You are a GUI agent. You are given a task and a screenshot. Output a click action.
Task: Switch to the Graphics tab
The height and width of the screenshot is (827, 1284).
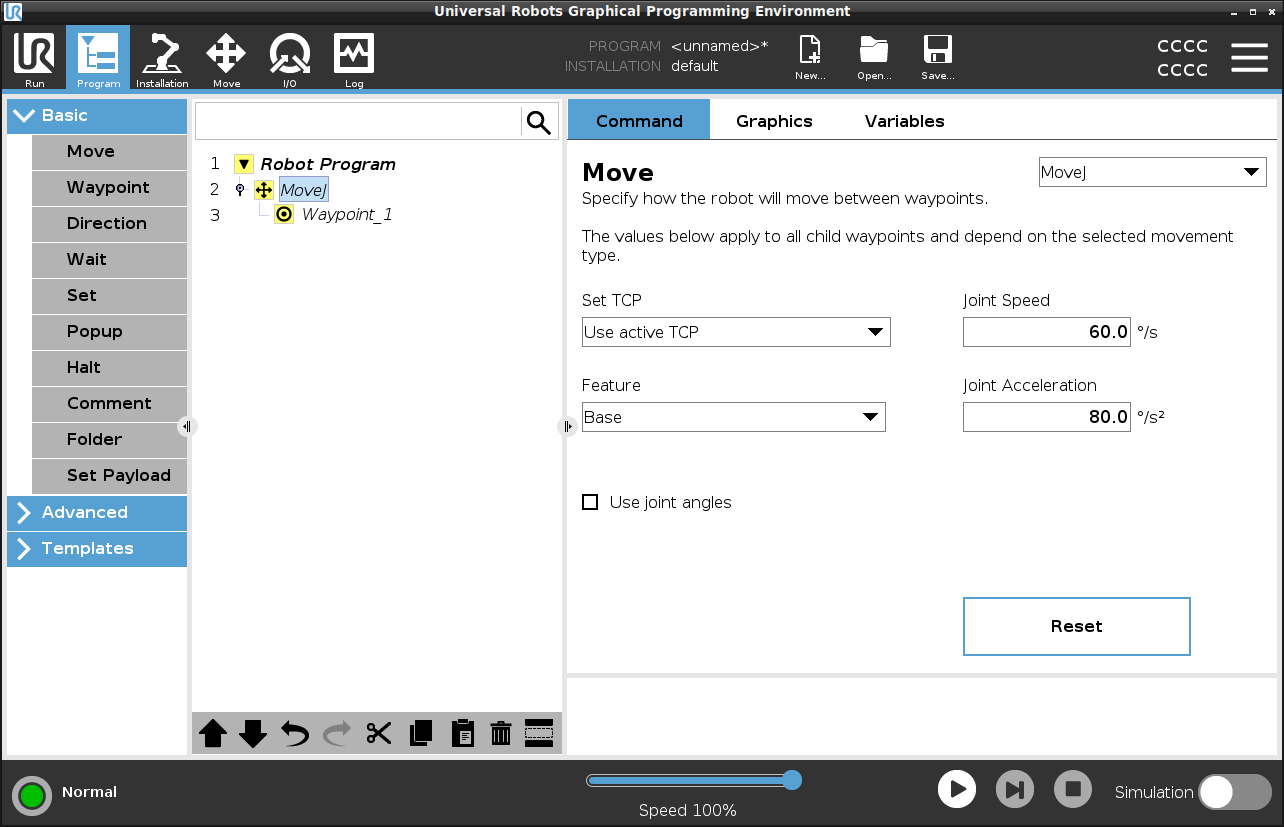774,121
